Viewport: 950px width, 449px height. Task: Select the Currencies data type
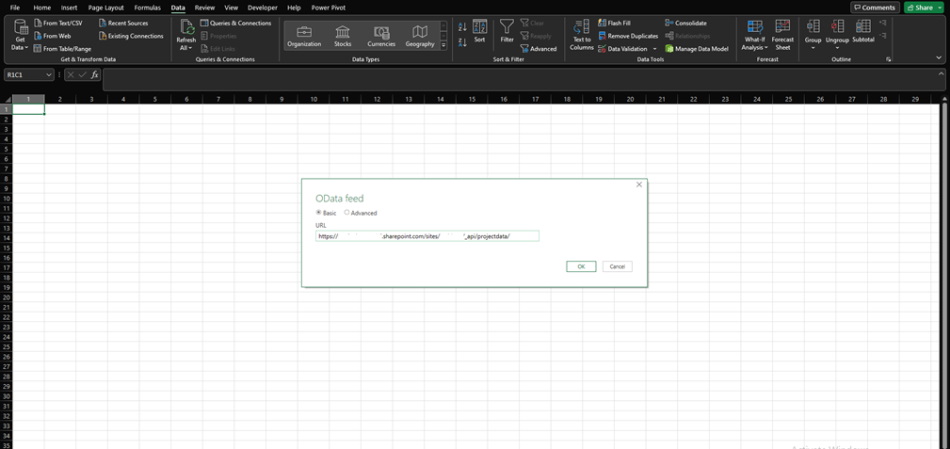point(381,36)
